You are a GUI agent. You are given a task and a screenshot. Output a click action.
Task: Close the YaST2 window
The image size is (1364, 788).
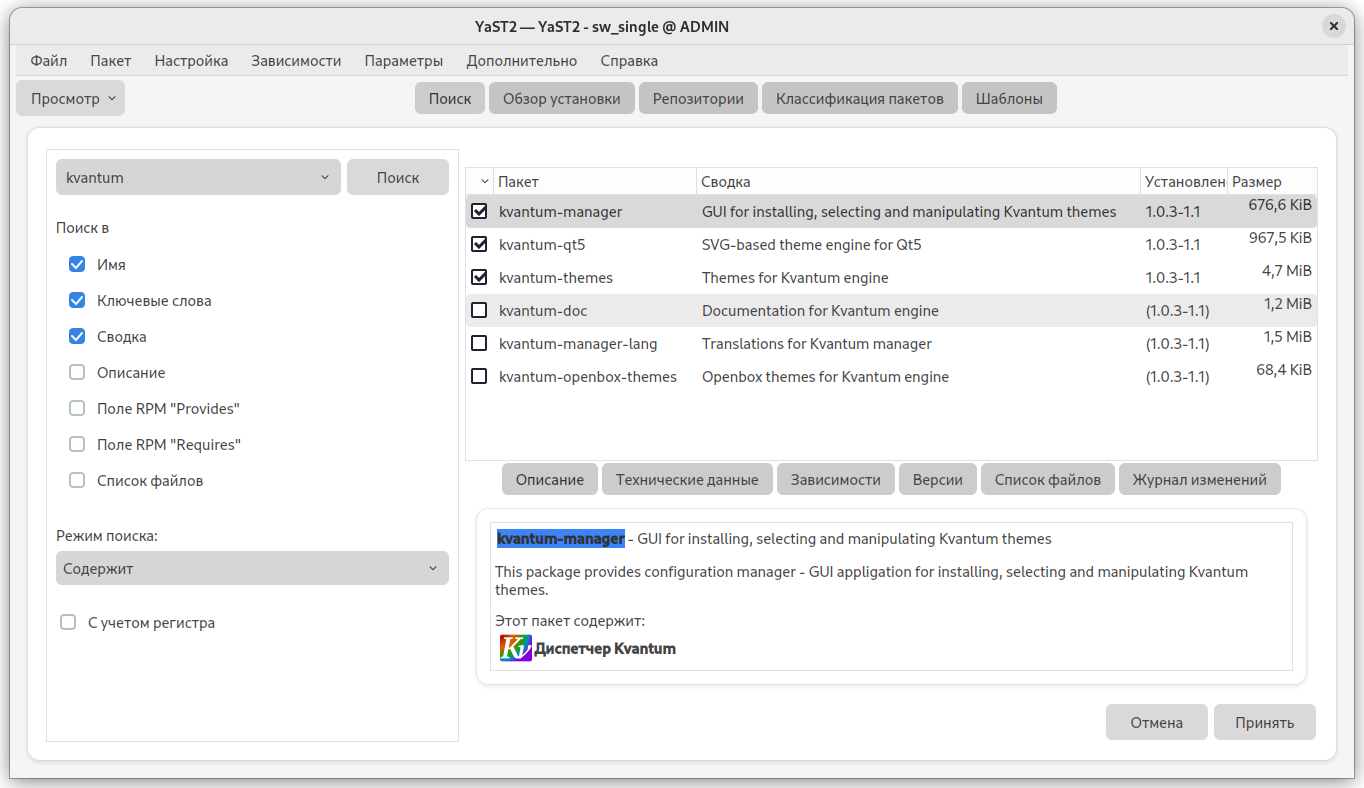pyautogui.click(x=1334, y=27)
